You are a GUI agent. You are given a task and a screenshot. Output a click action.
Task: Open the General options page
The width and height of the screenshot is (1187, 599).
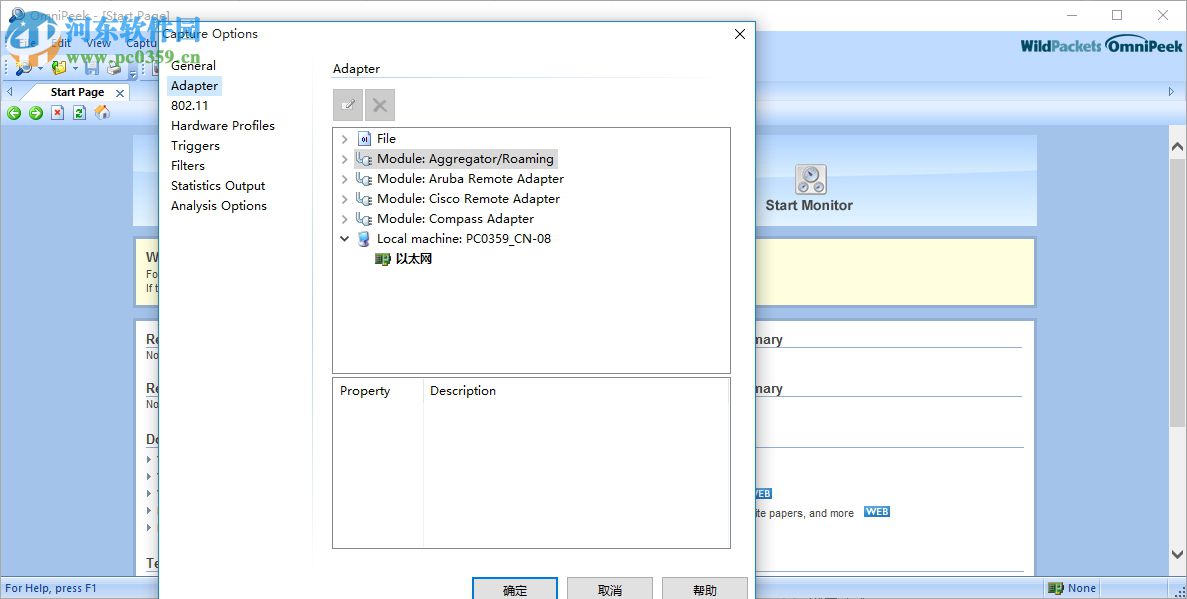click(x=193, y=66)
